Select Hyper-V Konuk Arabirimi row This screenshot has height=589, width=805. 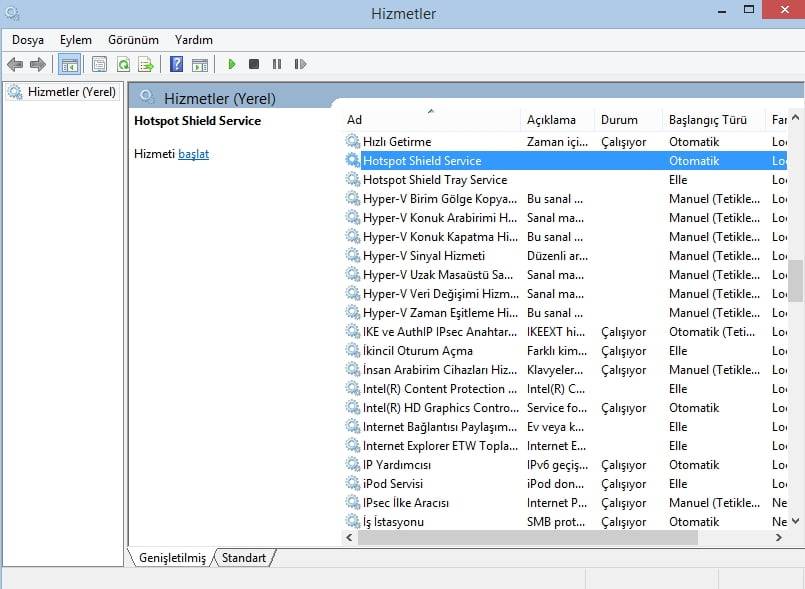565,218
